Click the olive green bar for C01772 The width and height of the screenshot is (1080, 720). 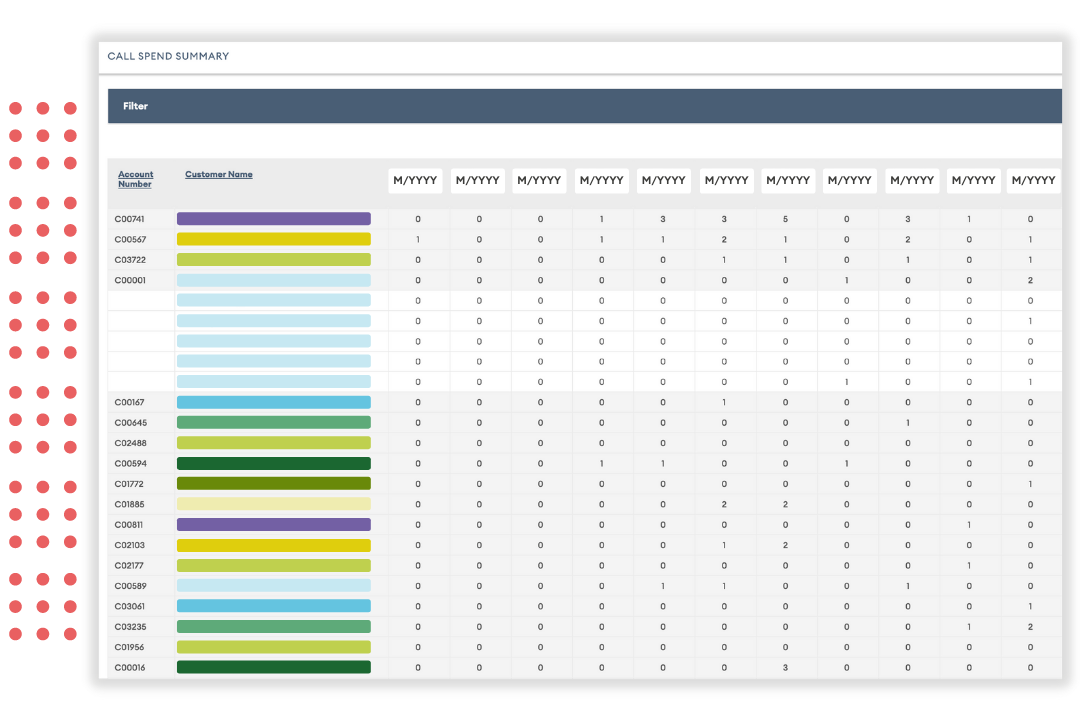pyautogui.click(x=273, y=484)
